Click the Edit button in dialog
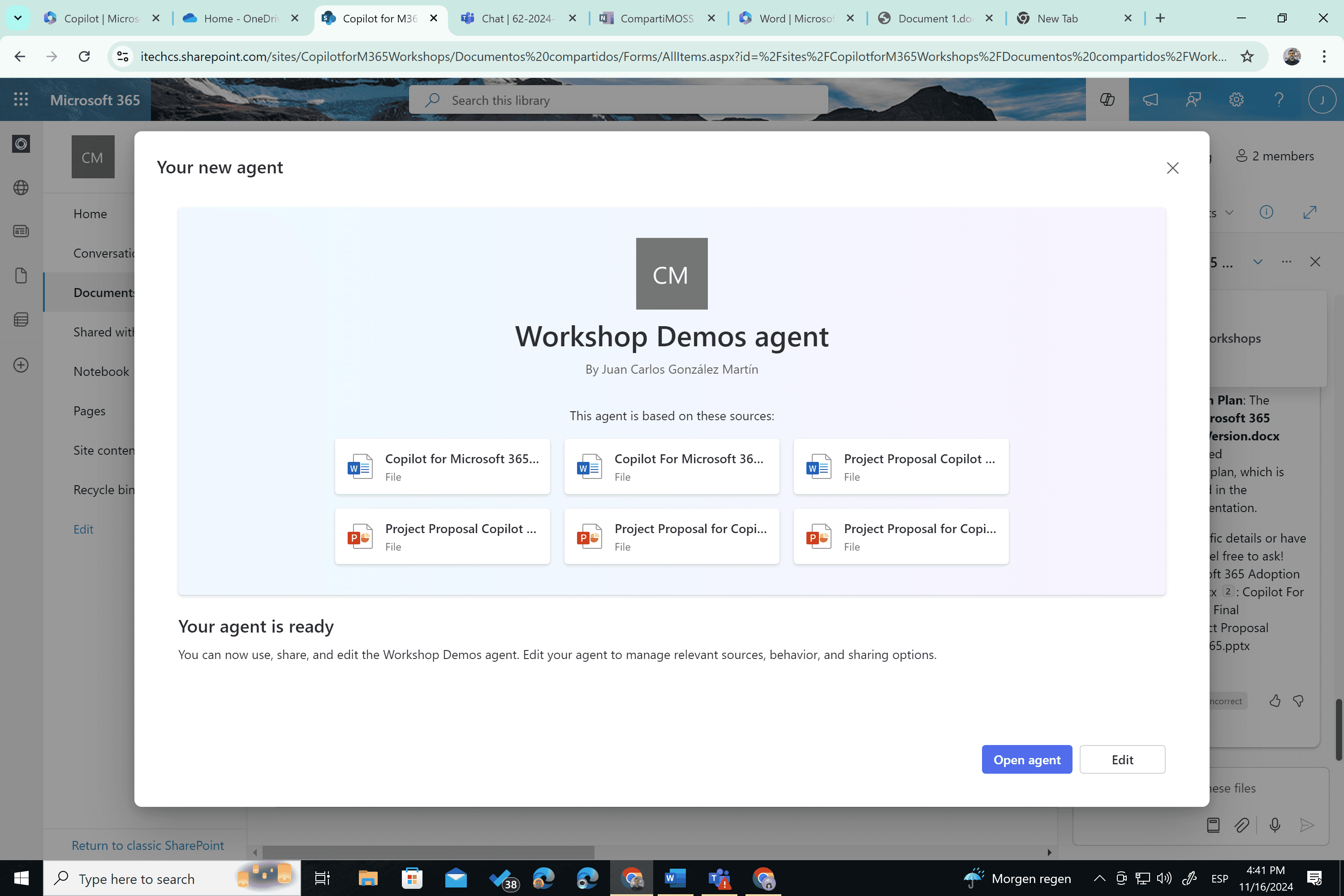Screen dimensions: 1344x896 point(1122,759)
